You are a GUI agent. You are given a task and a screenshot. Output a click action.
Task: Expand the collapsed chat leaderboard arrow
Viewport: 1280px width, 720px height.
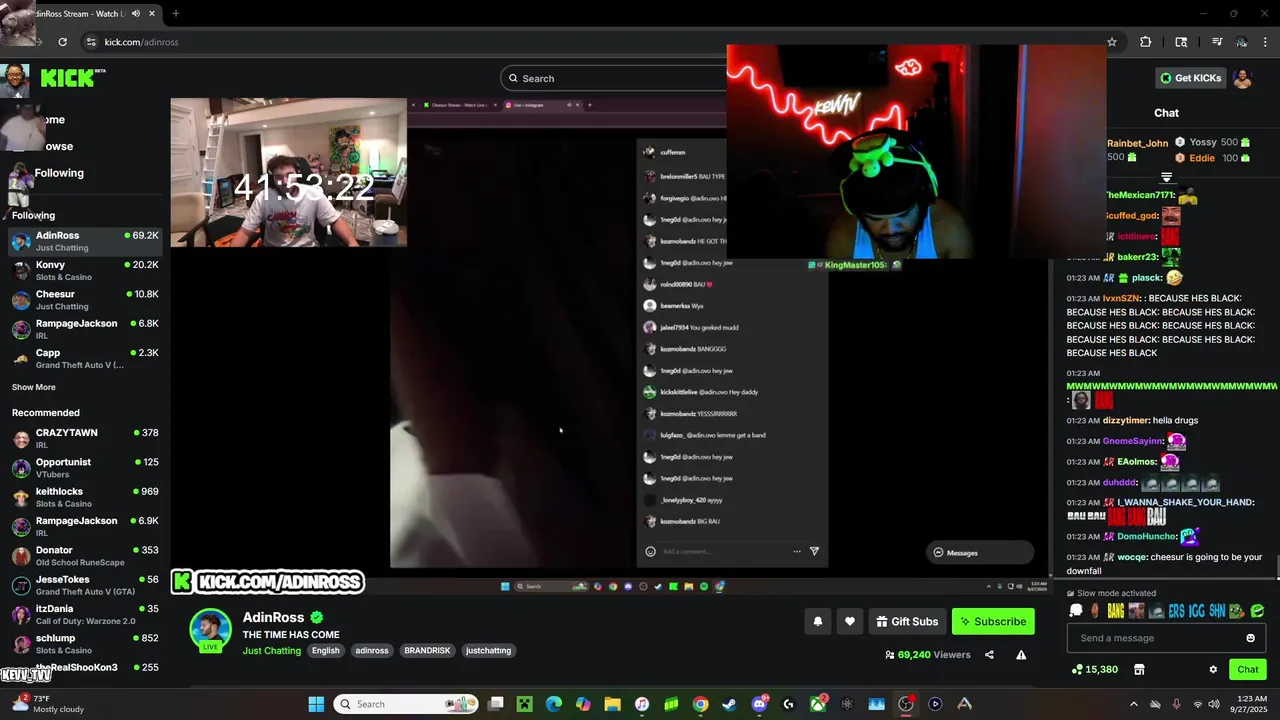coord(1166,177)
